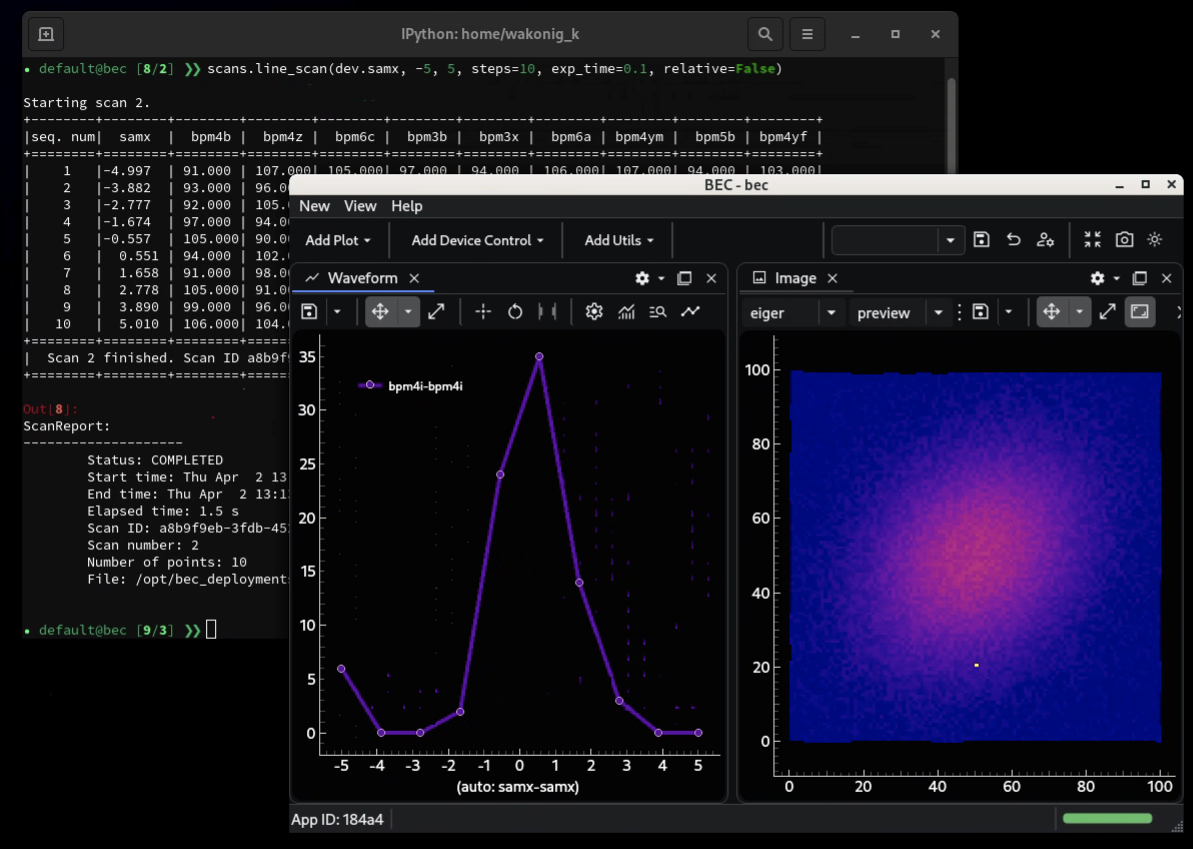The width and height of the screenshot is (1193, 849).
Task: Click the bar-chart-with-line icon in Waveform toolbar
Action: click(626, 312)
